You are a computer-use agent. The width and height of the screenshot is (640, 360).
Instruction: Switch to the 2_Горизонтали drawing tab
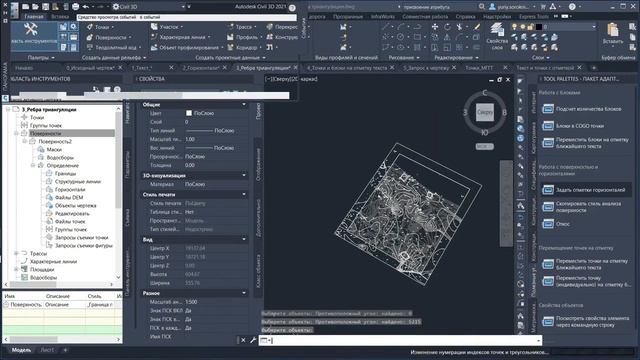click(x=201, y=68)
